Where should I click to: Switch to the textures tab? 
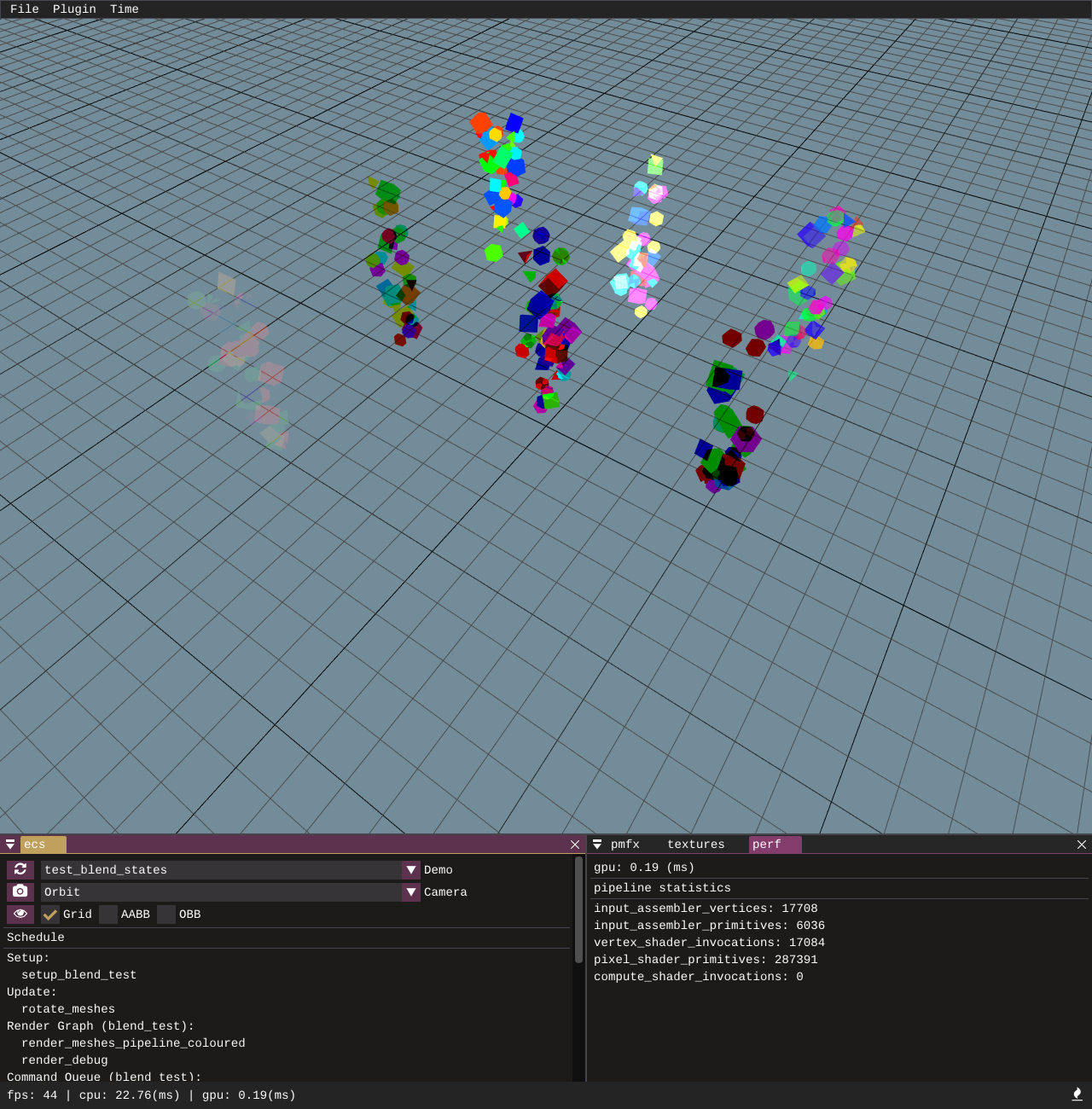coord(696,845)
